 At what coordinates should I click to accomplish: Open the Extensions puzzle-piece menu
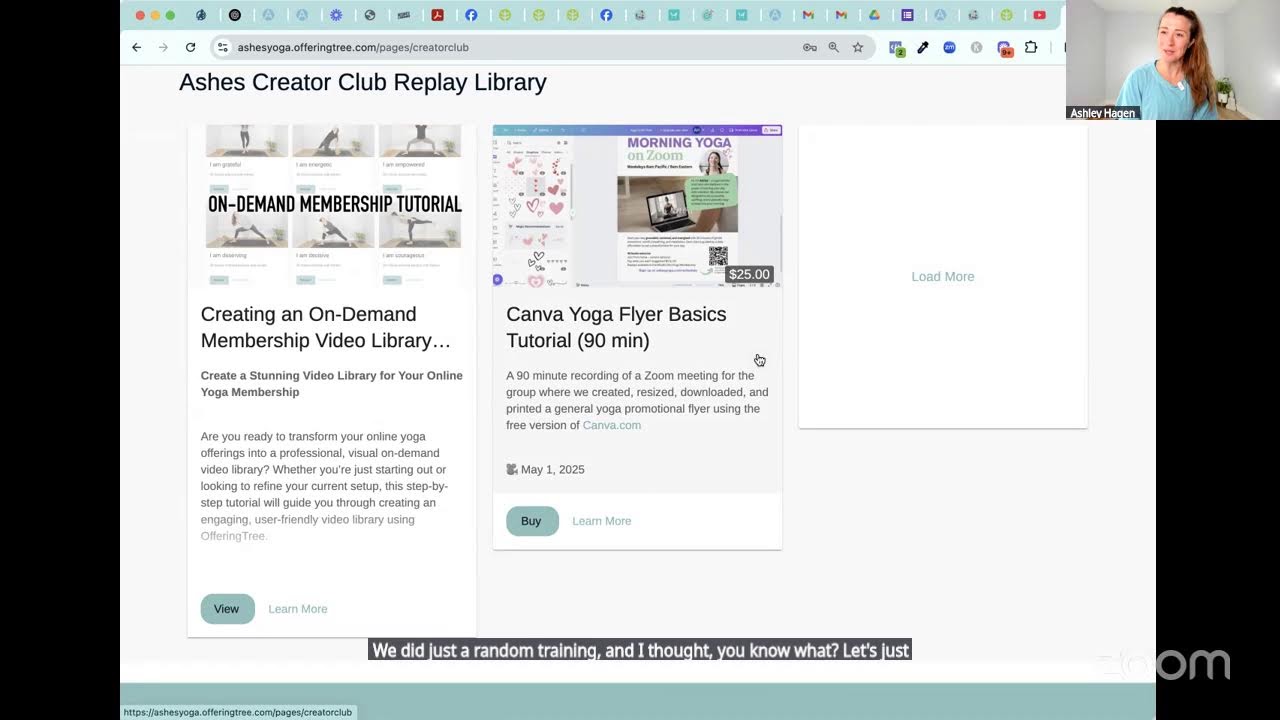click(x=1031, y=47)
